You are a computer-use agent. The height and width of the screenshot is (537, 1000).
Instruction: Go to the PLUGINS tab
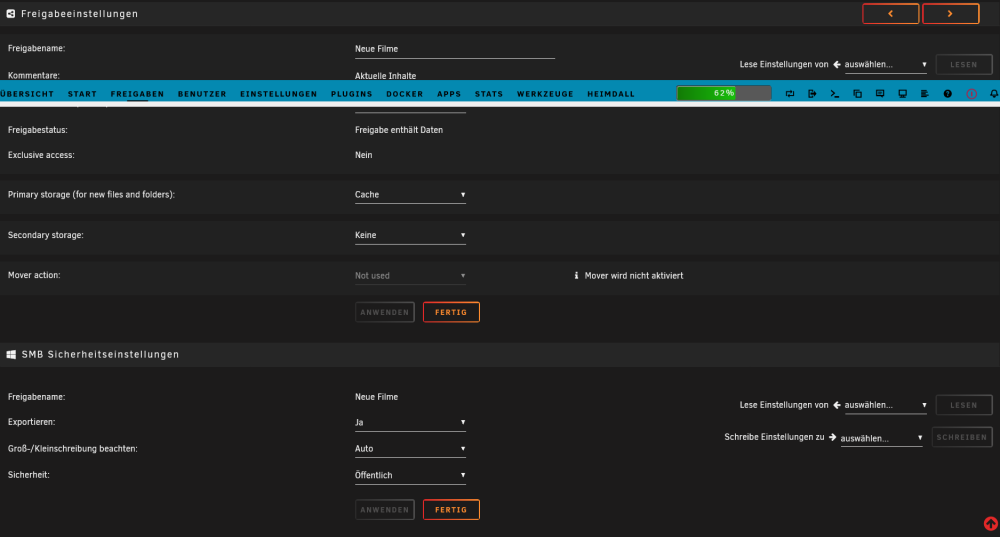[351, 94]
